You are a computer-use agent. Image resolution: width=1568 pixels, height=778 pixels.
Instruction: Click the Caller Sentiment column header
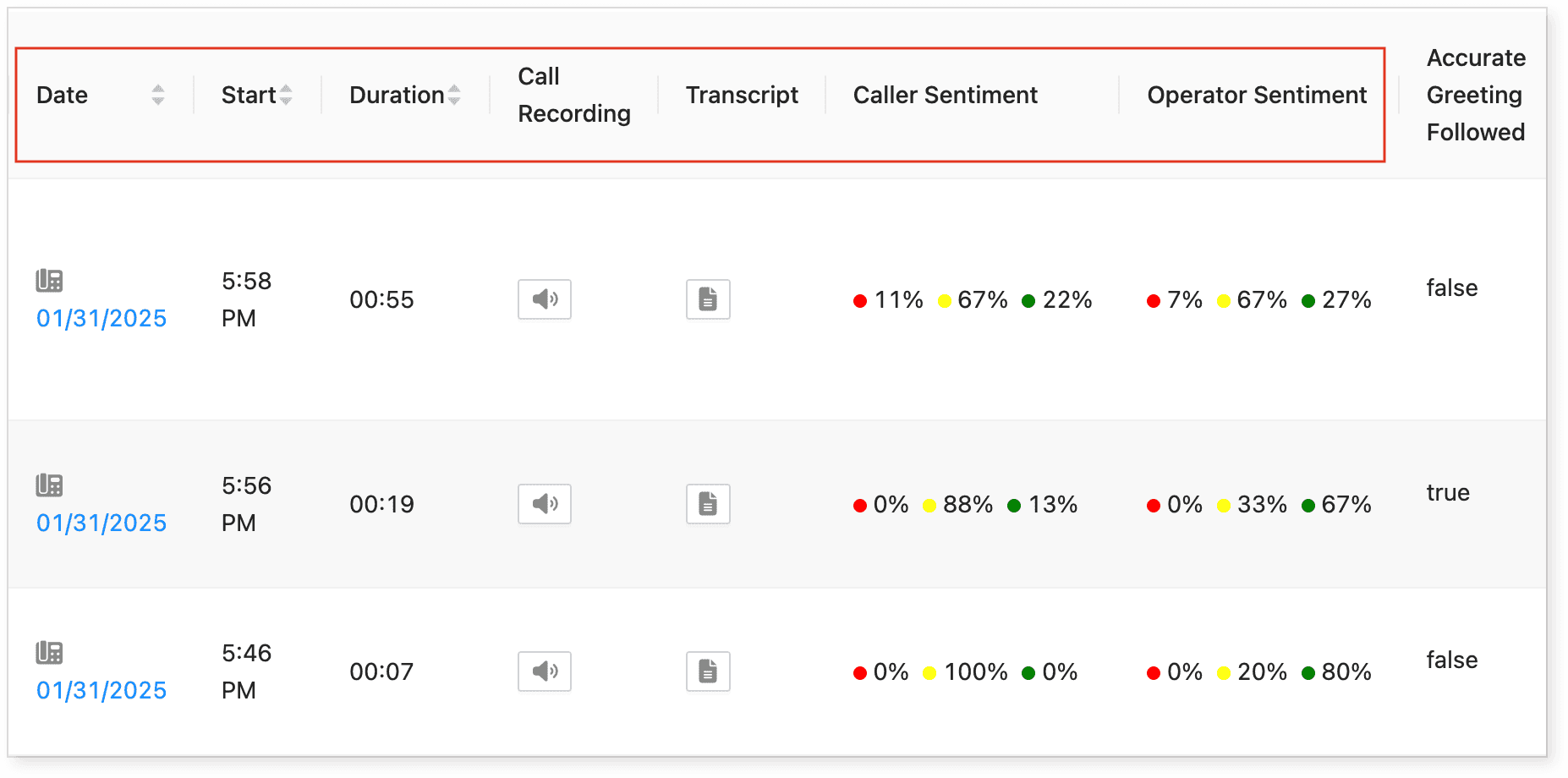click(x=945, y=95)
